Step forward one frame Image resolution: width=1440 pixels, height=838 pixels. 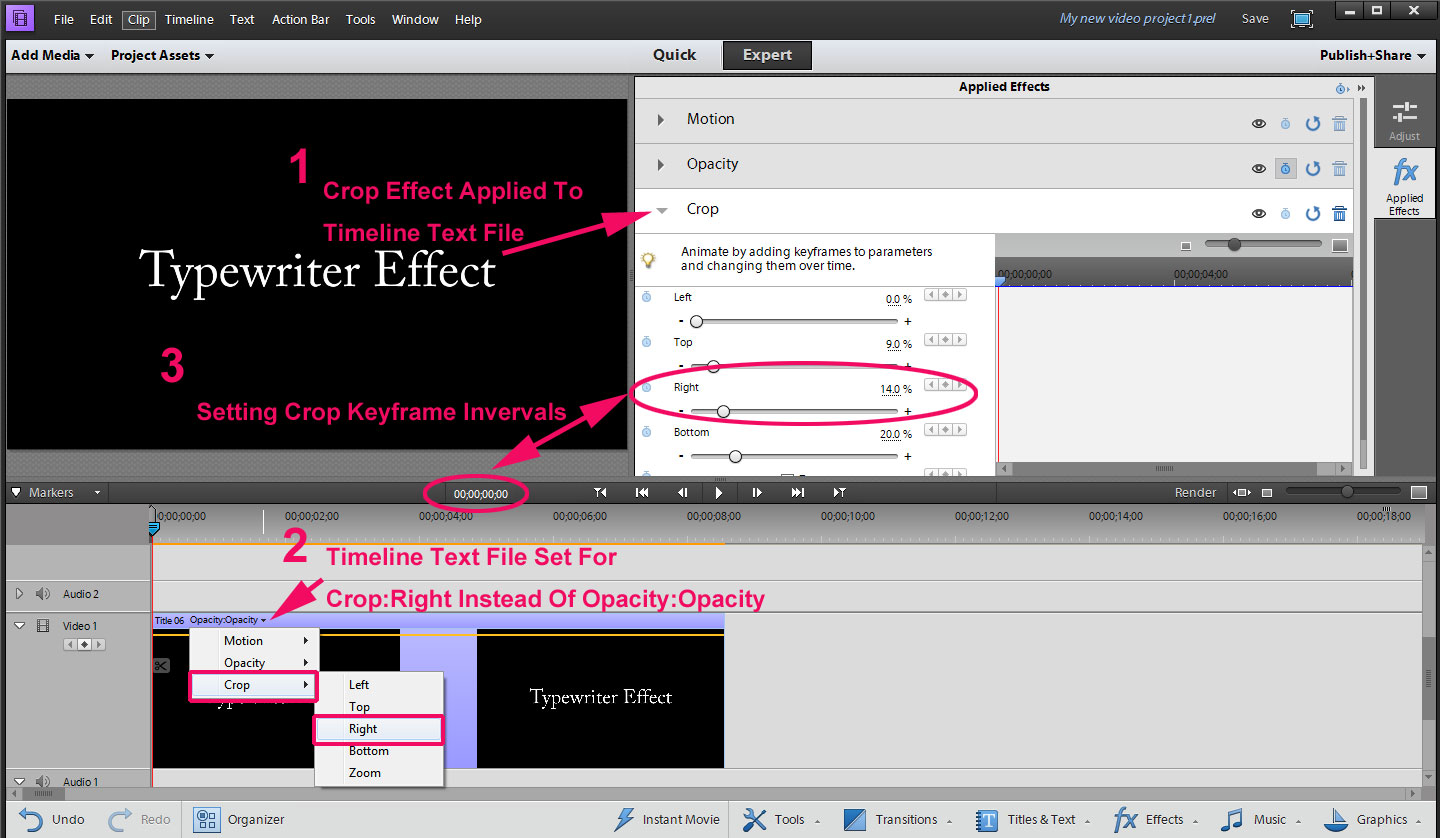click(757, 492)
